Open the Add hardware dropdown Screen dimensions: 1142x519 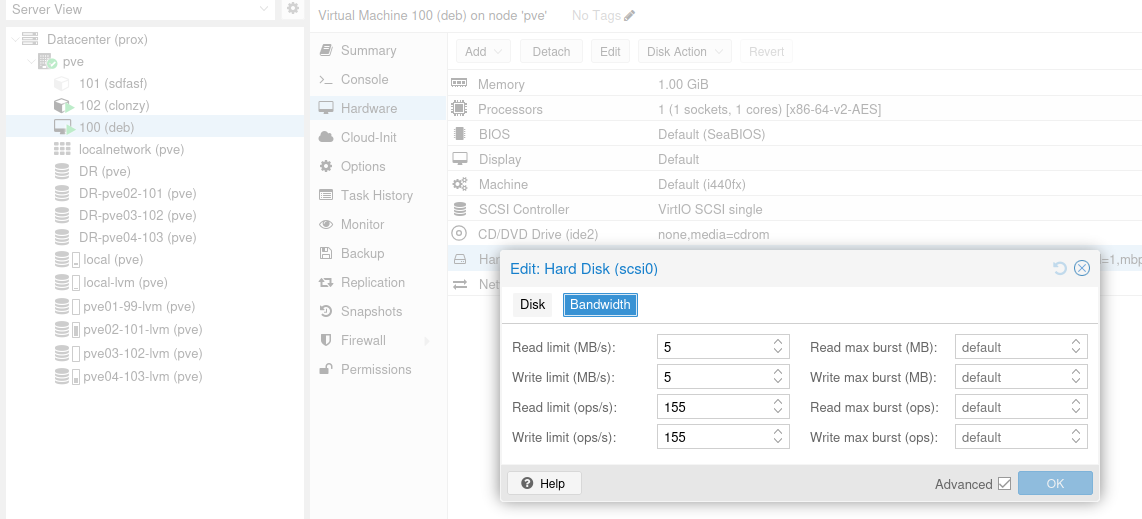pos(484,52)
